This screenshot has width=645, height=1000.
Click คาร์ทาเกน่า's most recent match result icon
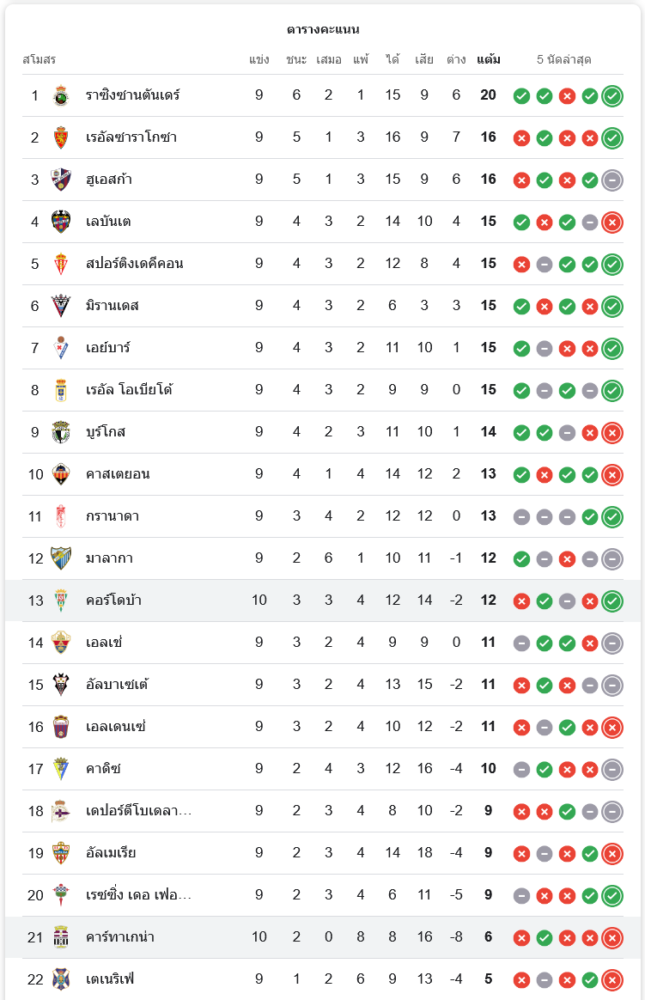pyautogui.click(x=613, y=937)
